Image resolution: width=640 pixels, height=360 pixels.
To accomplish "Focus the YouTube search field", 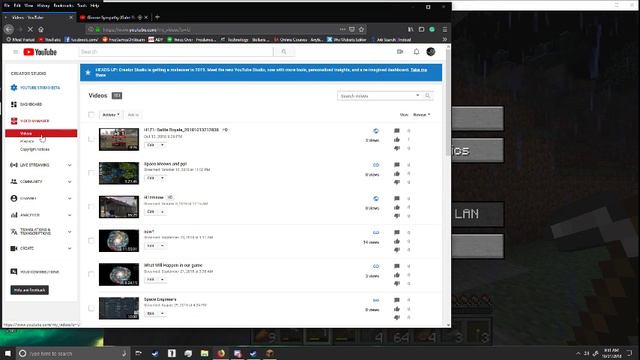I will pyautogui.click(x=176, y=52).
